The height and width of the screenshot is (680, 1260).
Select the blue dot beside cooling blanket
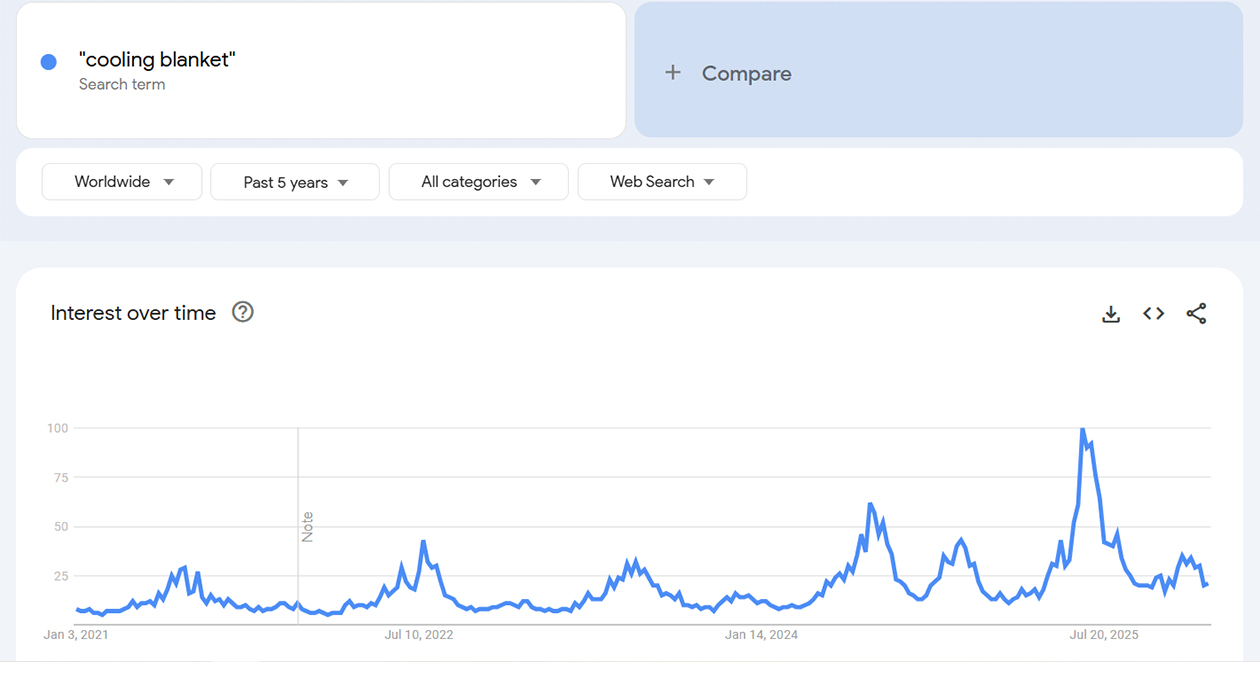(x=48, y=61)
